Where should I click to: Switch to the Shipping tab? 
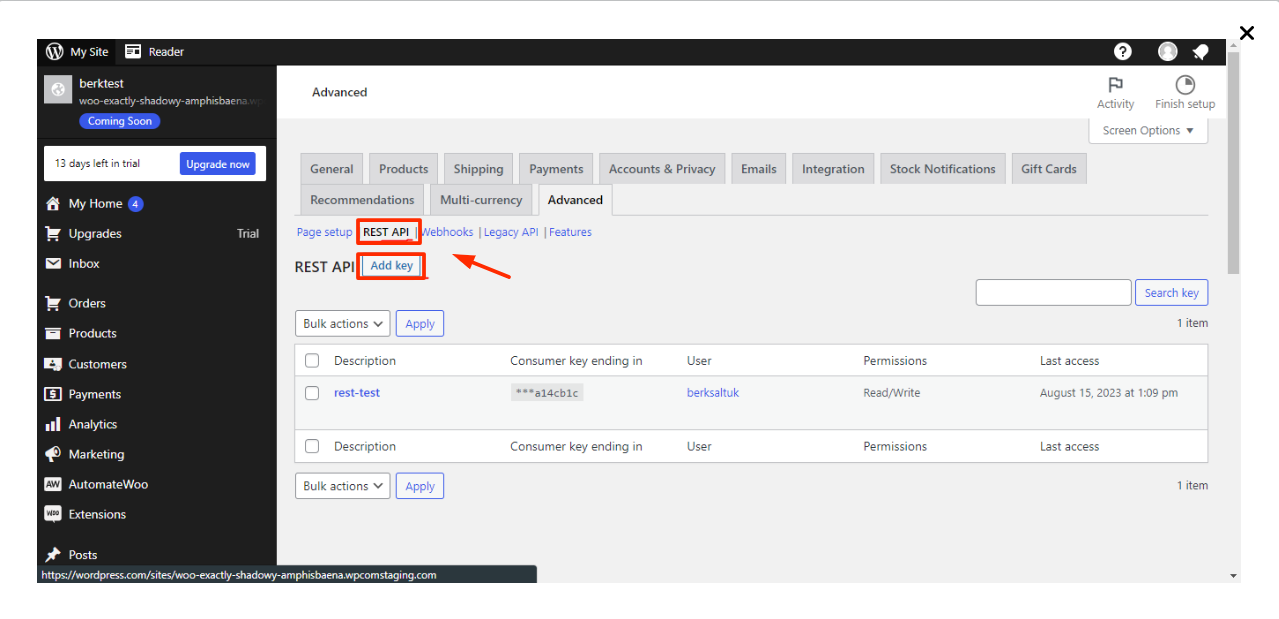pyautogui.click(x=478, y=169)
